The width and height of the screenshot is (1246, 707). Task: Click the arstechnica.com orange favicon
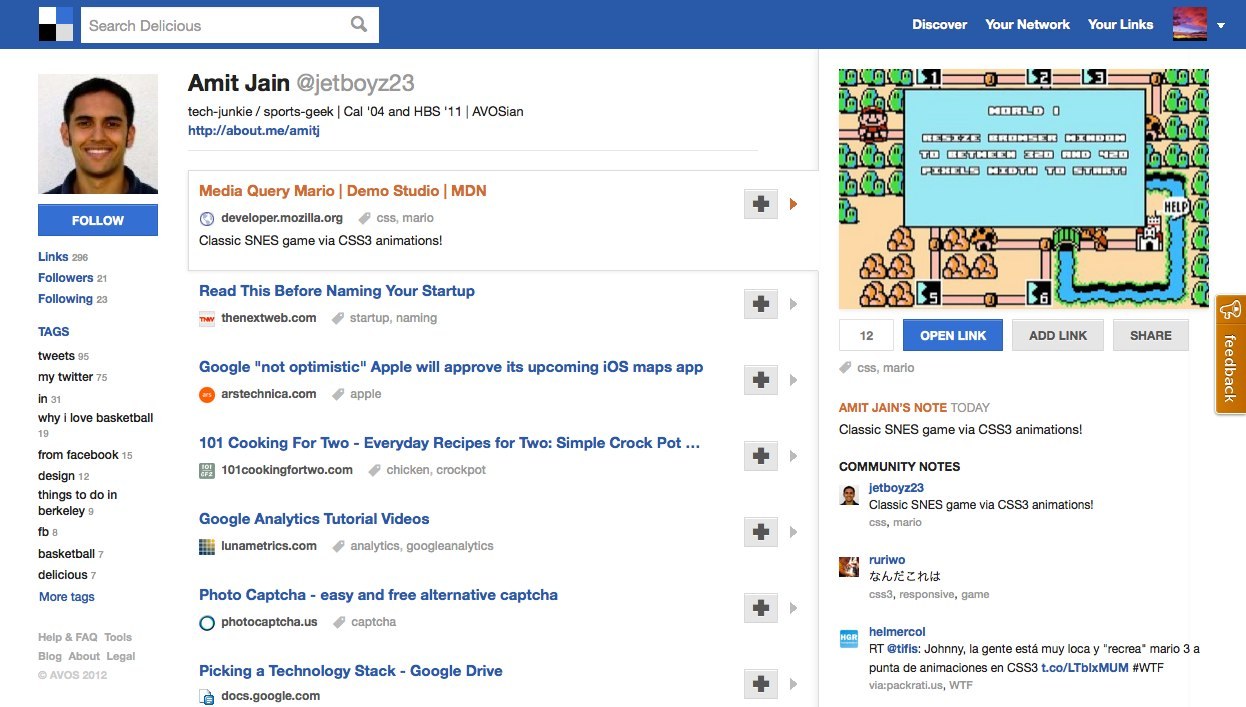207,395
